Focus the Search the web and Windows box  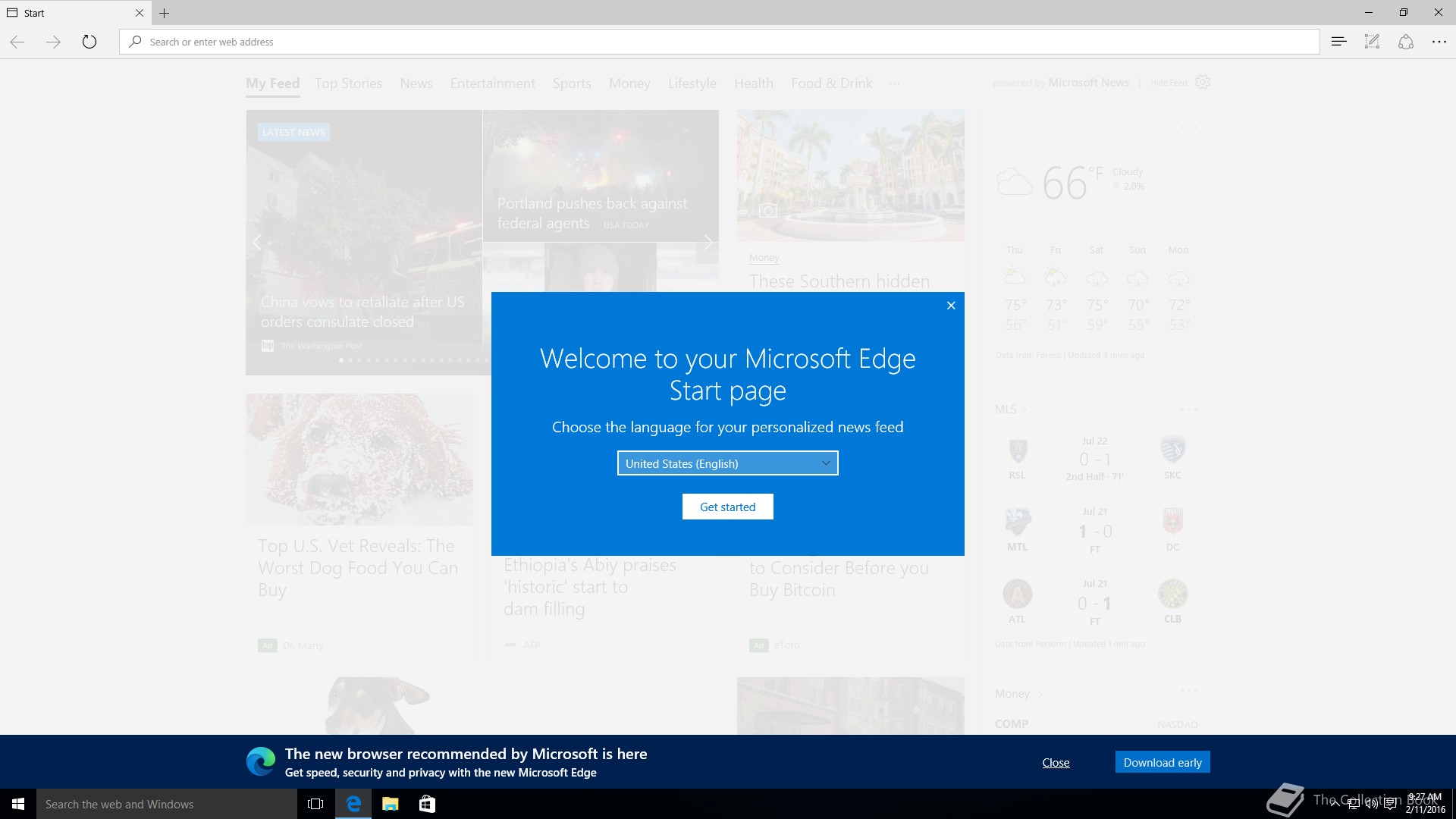coord(167,804)
